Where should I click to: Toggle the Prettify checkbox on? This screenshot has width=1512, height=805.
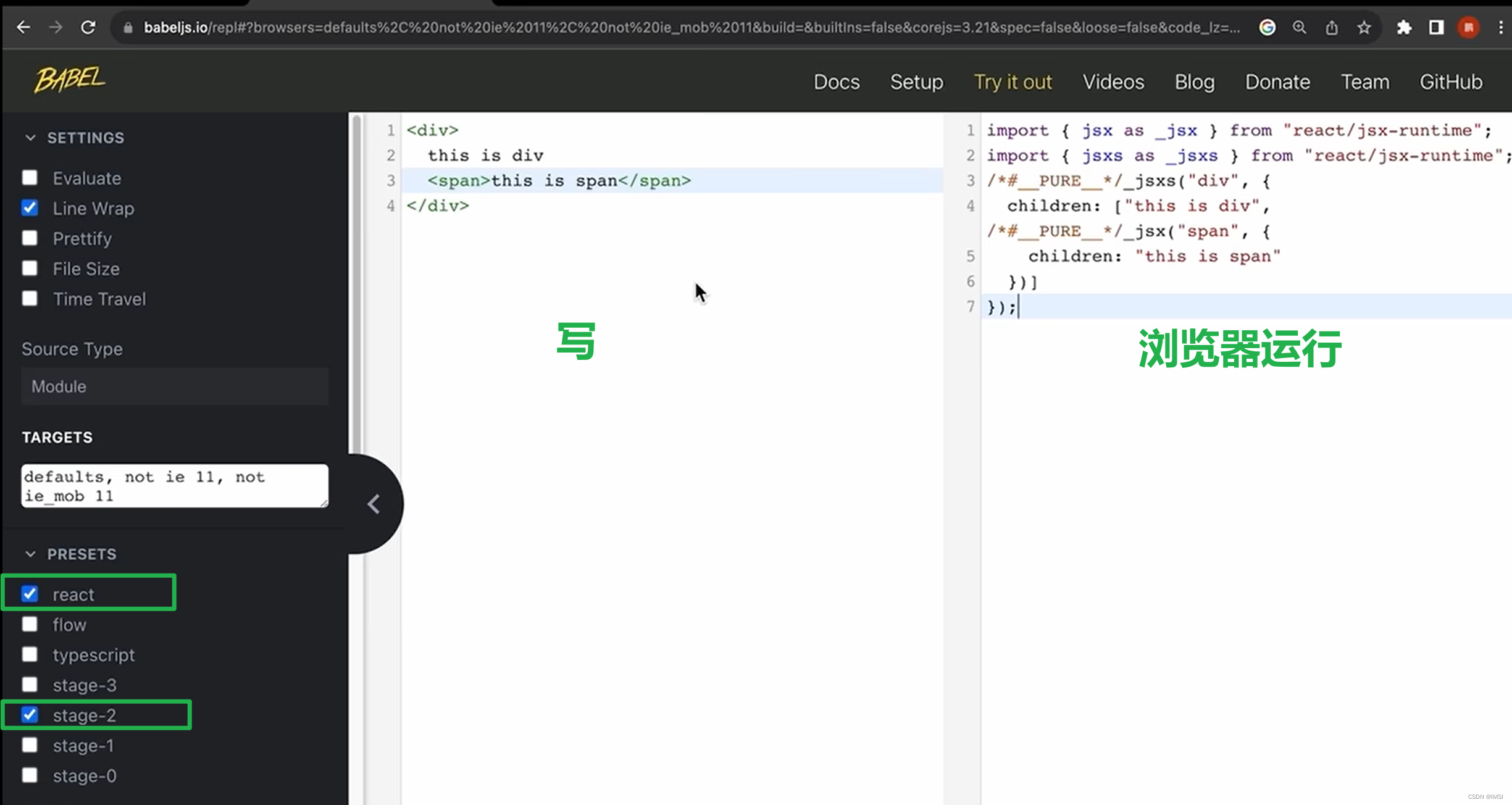coord(30,238)
